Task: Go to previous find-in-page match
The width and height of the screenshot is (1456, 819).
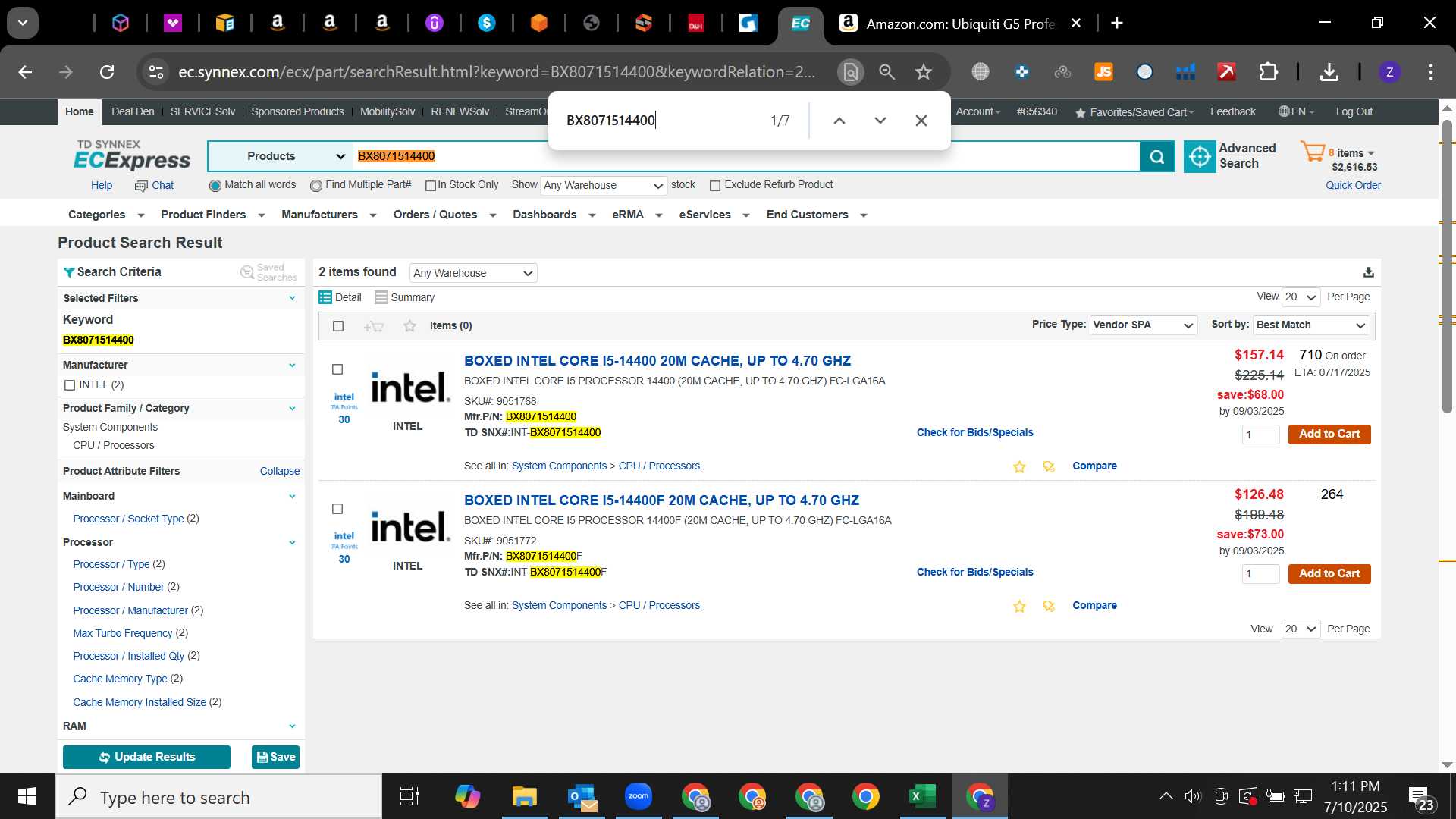Action: click(x=839, y=121)
